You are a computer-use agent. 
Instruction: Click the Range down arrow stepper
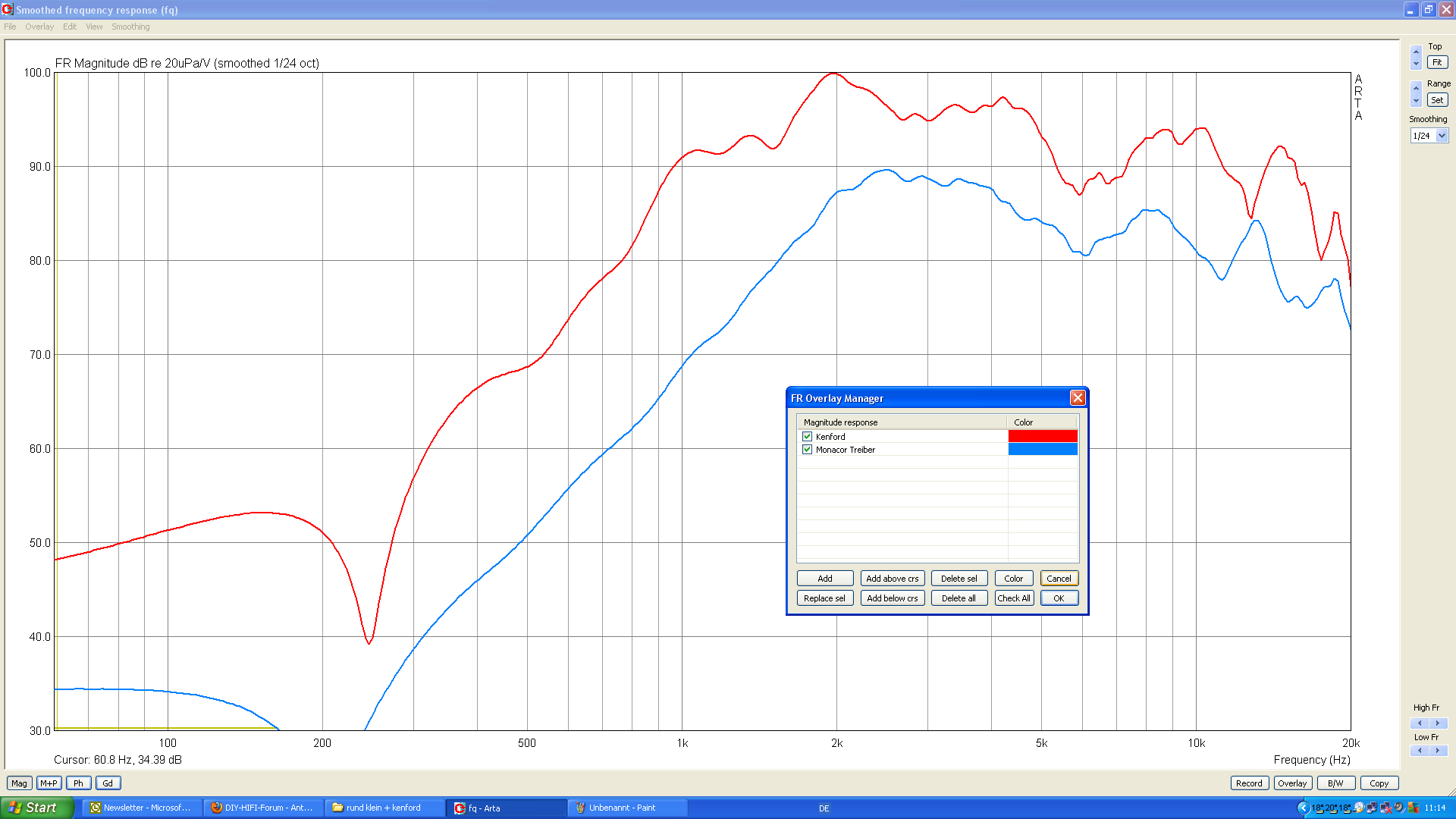click(1416, 101)
